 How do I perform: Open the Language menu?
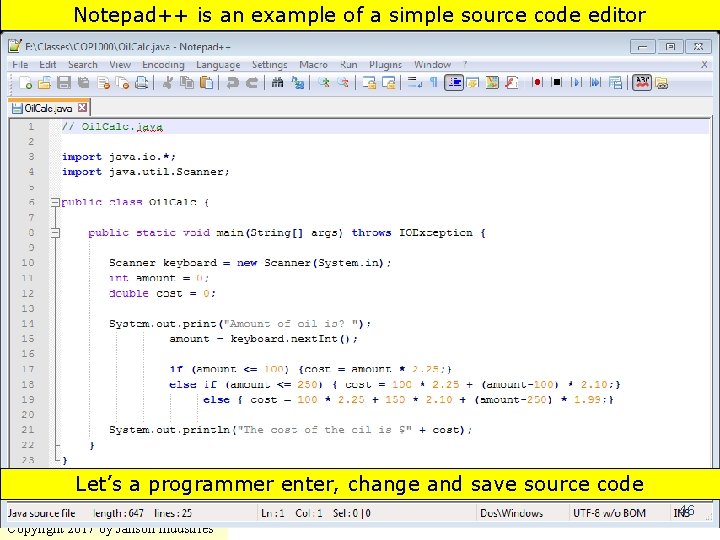tap(218, 65)
